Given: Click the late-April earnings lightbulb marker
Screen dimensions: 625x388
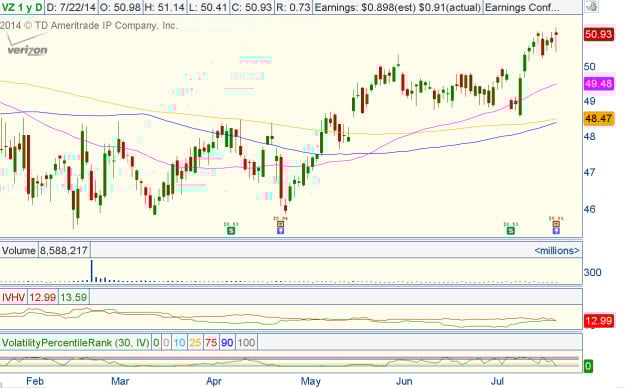Looking at the screenshot, I should click(x=281, y=230).
